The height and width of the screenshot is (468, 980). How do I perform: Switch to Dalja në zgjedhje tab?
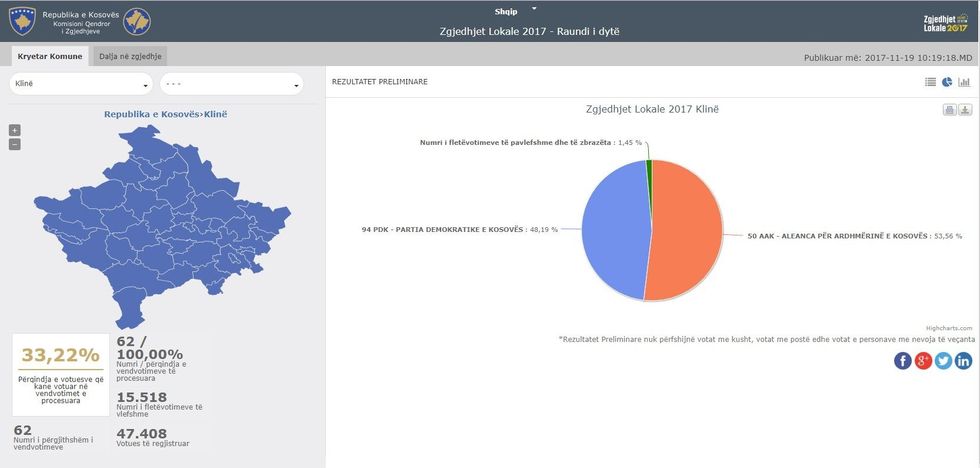[x=131, y=57]
